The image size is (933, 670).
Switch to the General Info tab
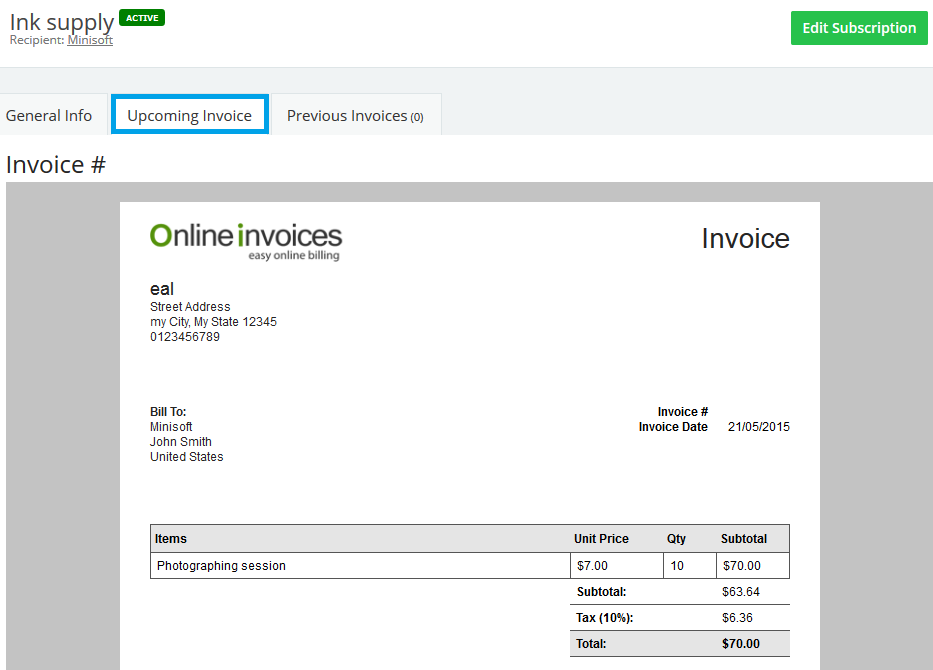(x=49, y=116)
